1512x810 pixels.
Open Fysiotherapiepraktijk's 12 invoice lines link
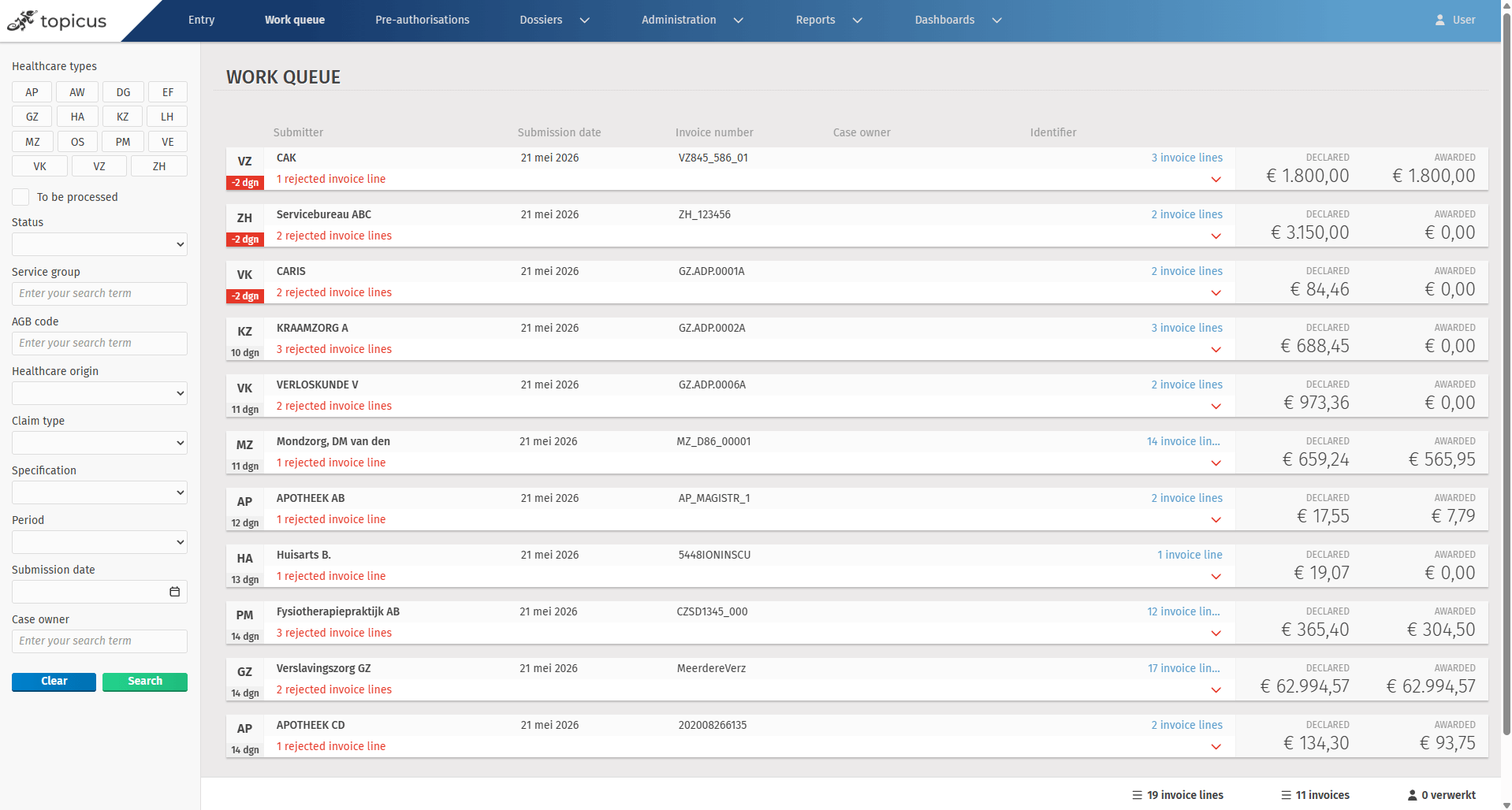coord(1183,611)
